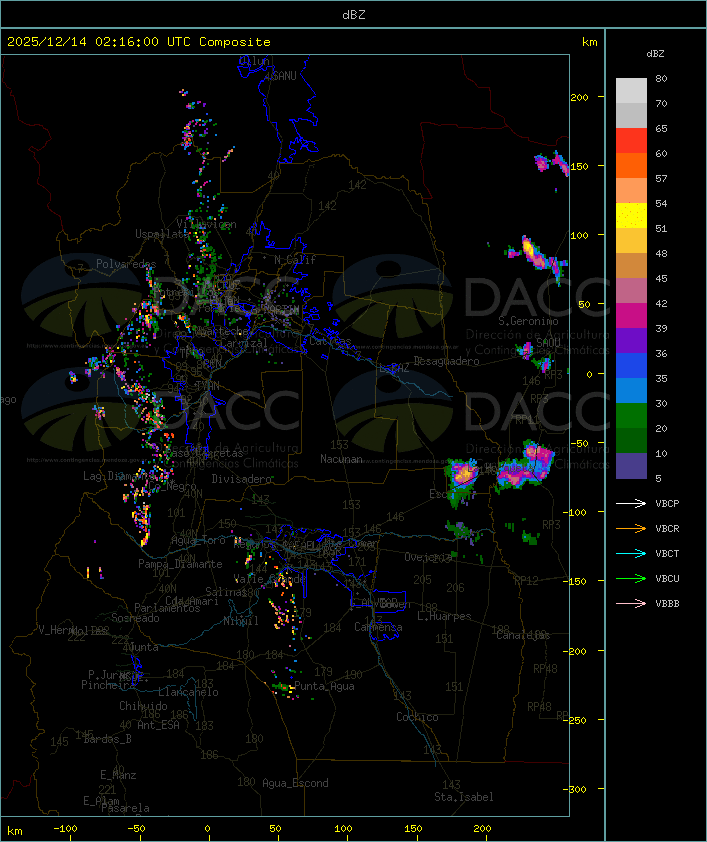Click the 80 value on the color scale
Screen dimensions: 707x842
click(661, 78)
